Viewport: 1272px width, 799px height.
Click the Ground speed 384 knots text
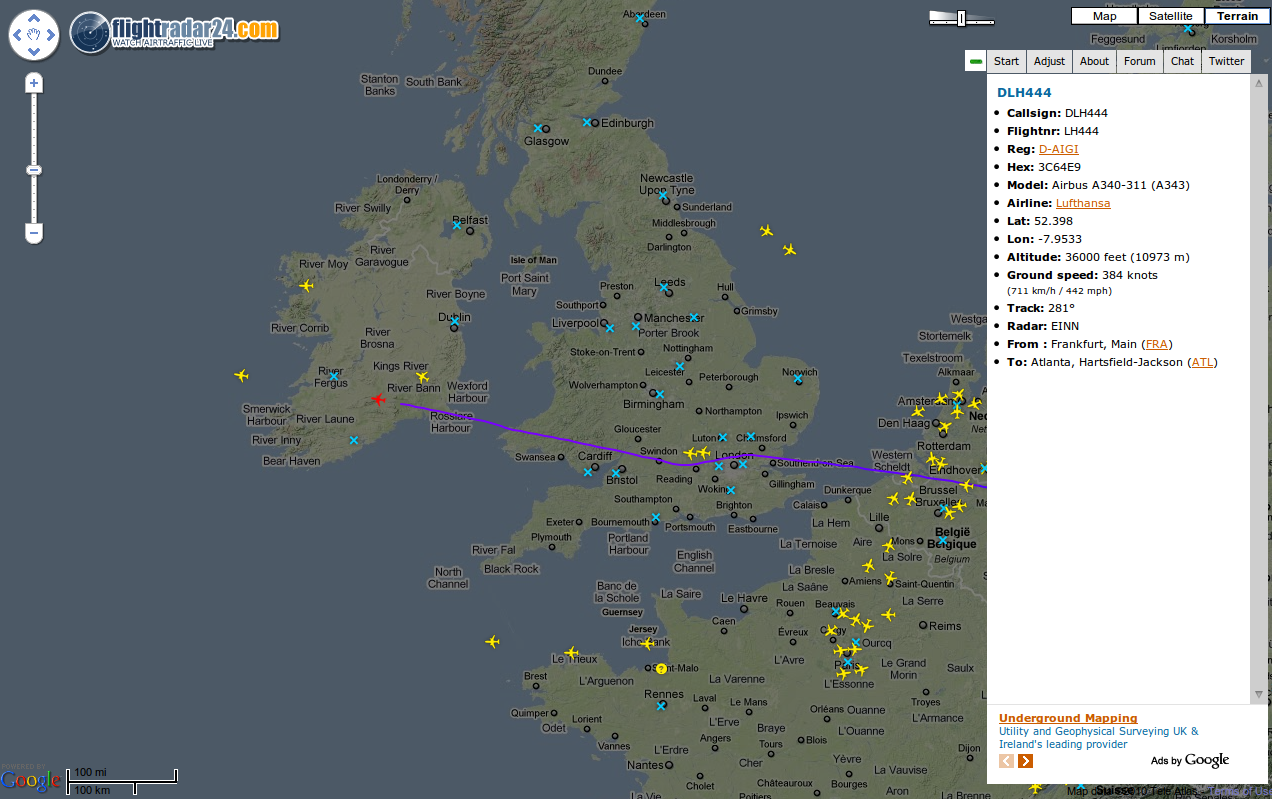click(1082, 275)
